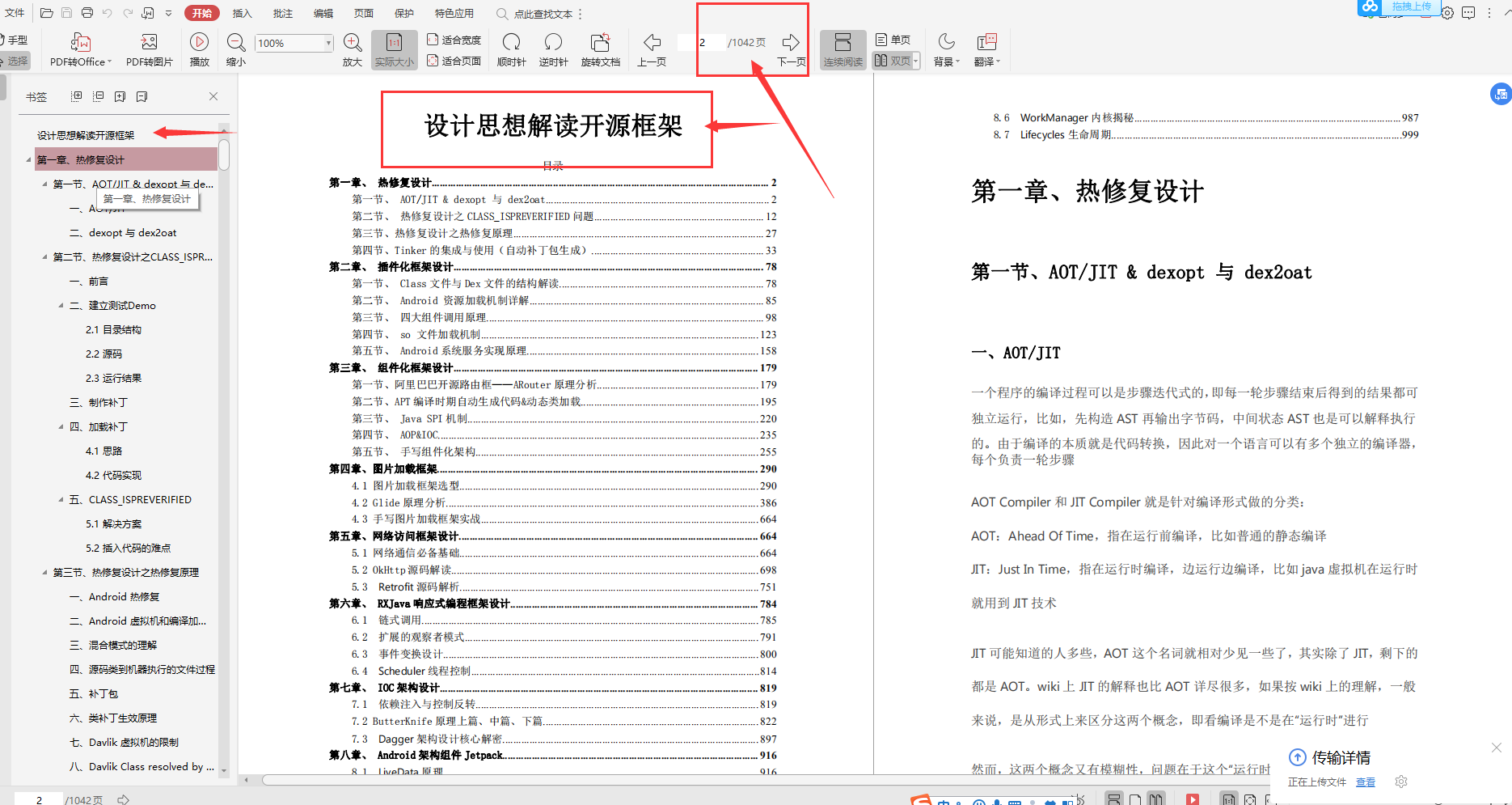Switch to 开始 ribbon tab

click(202, 13)
